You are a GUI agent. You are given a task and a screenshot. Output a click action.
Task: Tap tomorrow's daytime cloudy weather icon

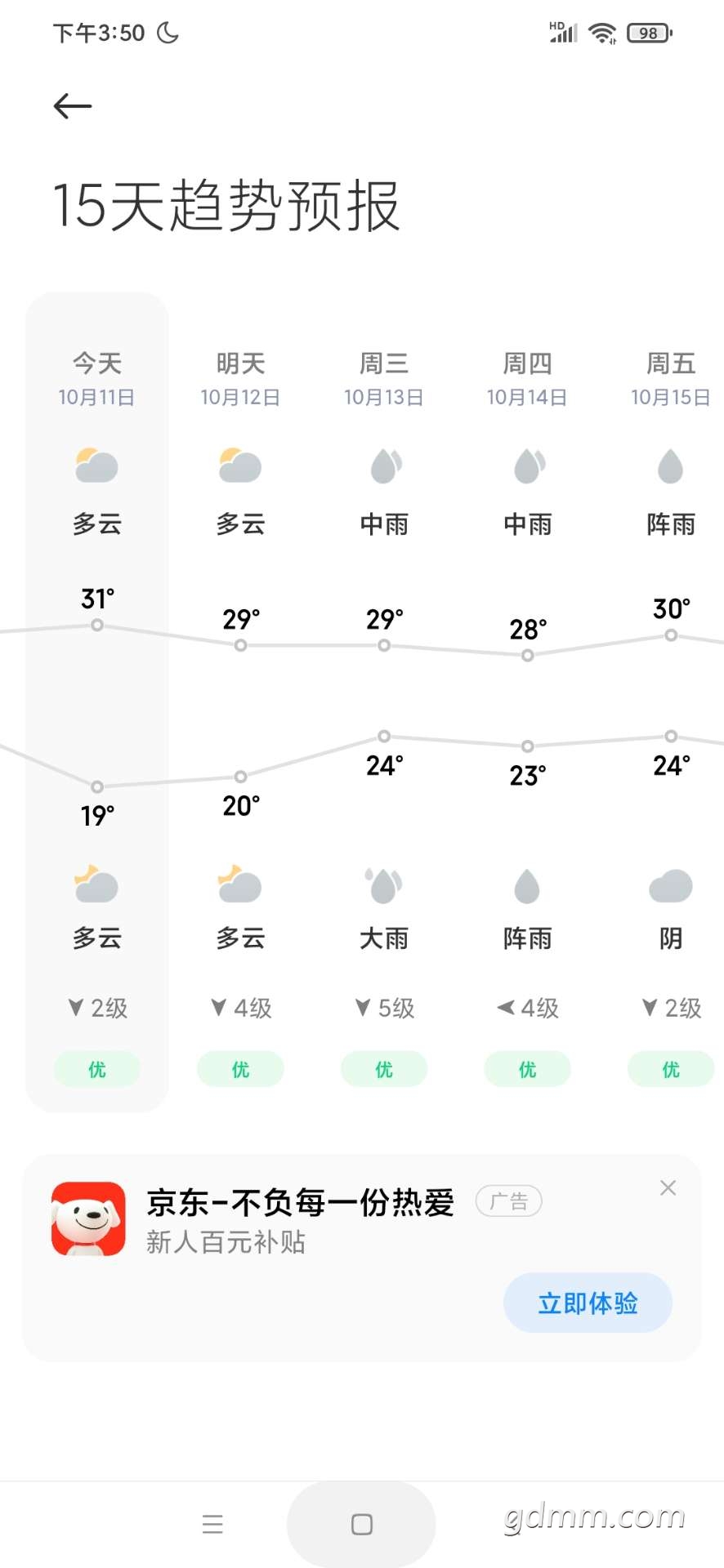point(240,466)
